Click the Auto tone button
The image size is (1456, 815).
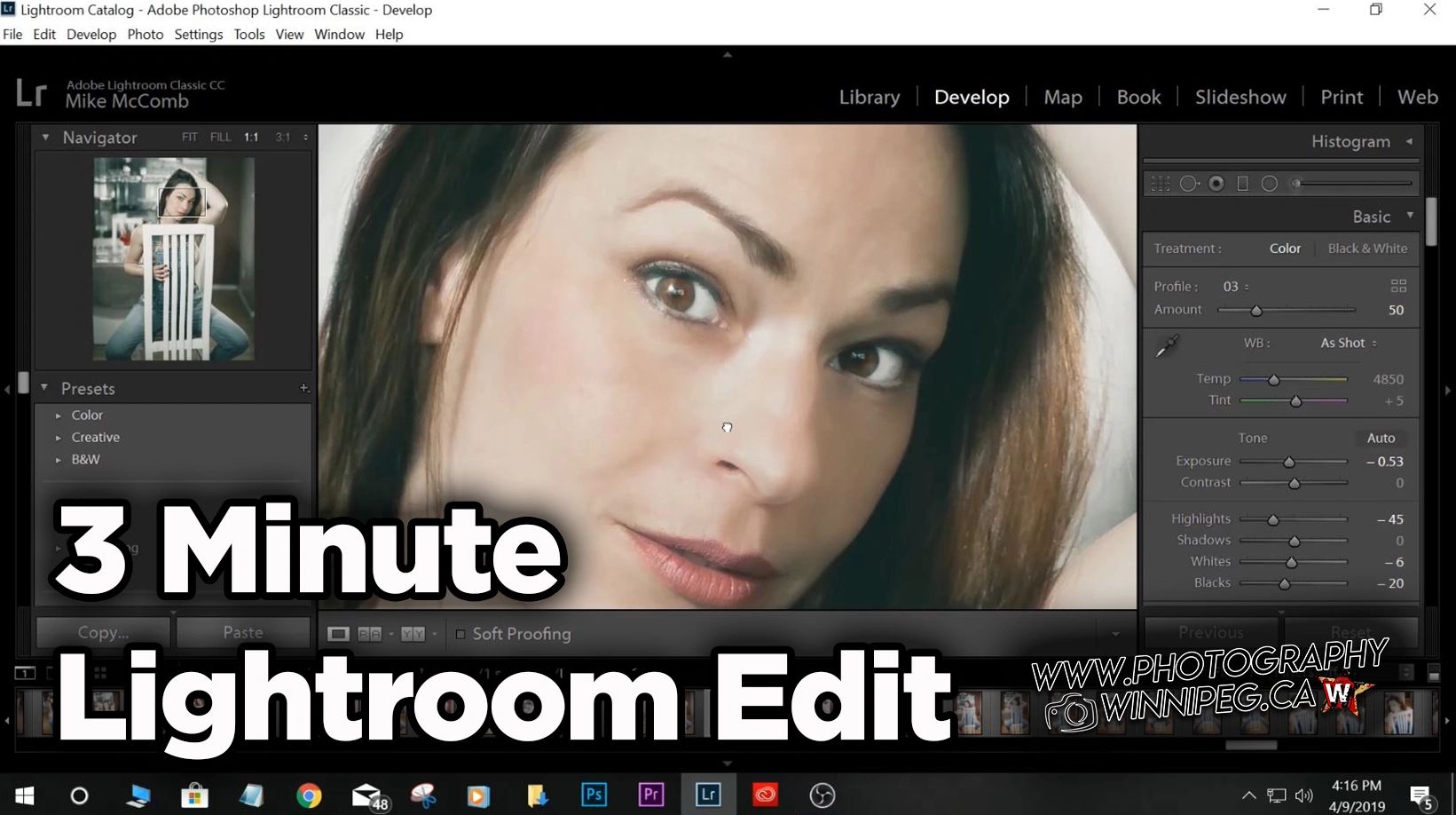[1381, 438]
